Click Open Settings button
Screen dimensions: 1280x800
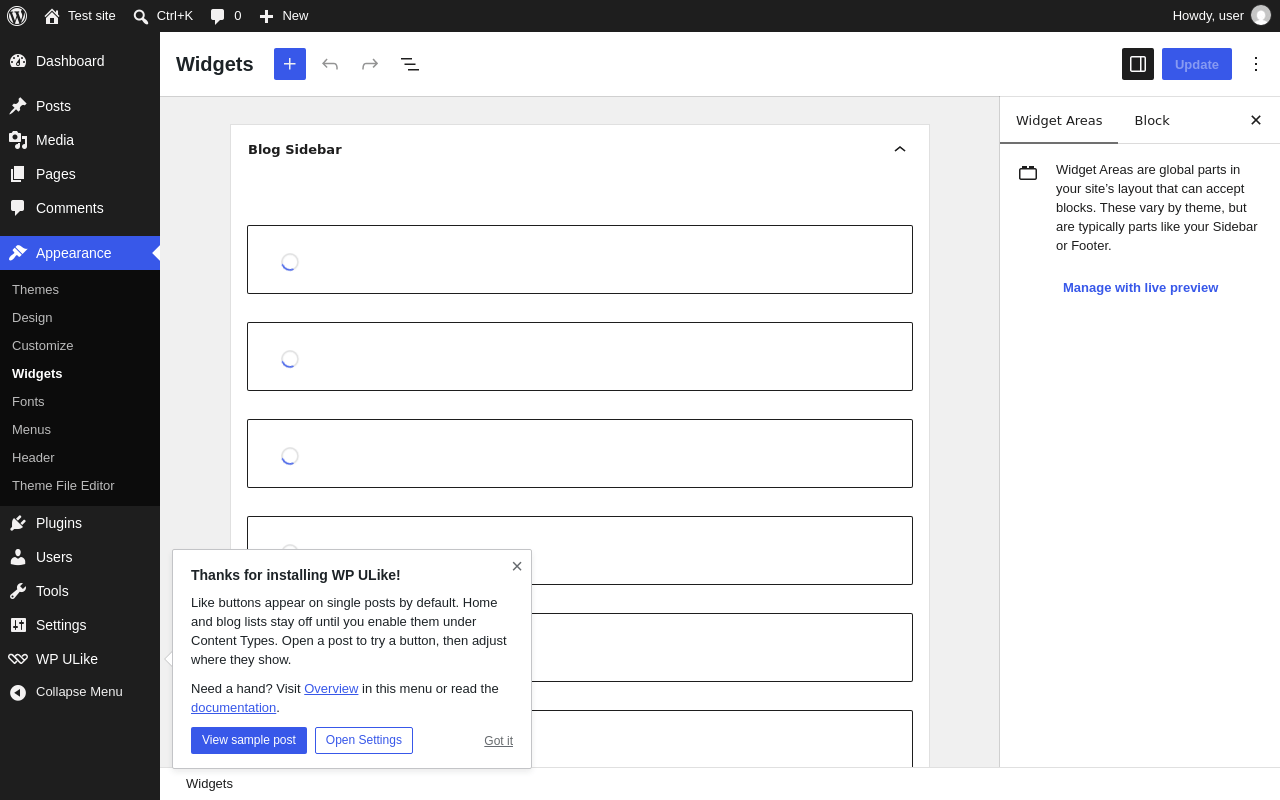tap(364, 740)
